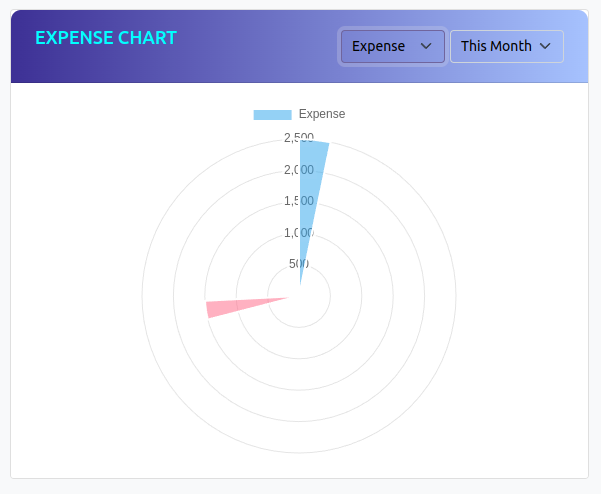Open the Expense type dropdown
Image resolution: width=601 pixels, height=494 pixels.
[391, 46]
